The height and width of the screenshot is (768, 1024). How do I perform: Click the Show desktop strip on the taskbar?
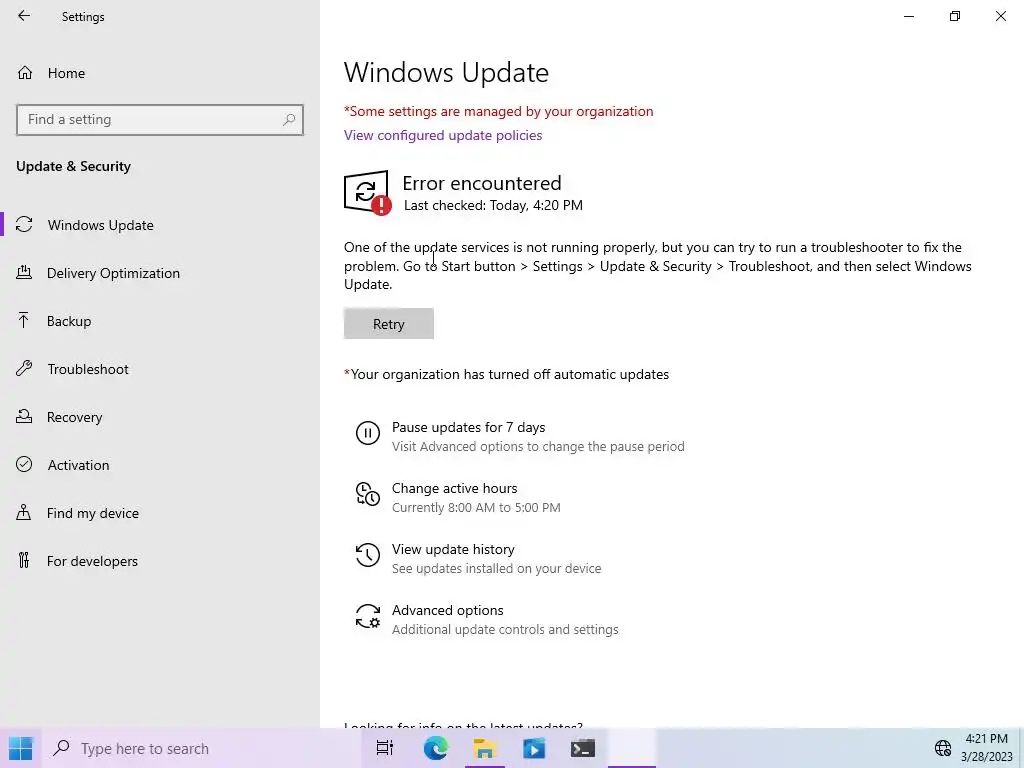(1021, 748)
